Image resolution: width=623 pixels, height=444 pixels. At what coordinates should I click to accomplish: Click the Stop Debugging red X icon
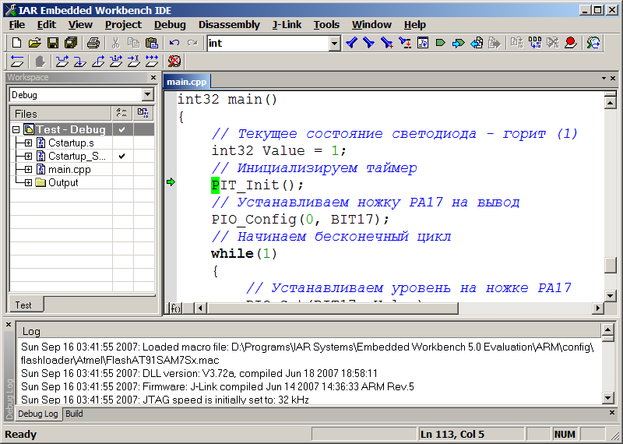click(x=174, y=62)
